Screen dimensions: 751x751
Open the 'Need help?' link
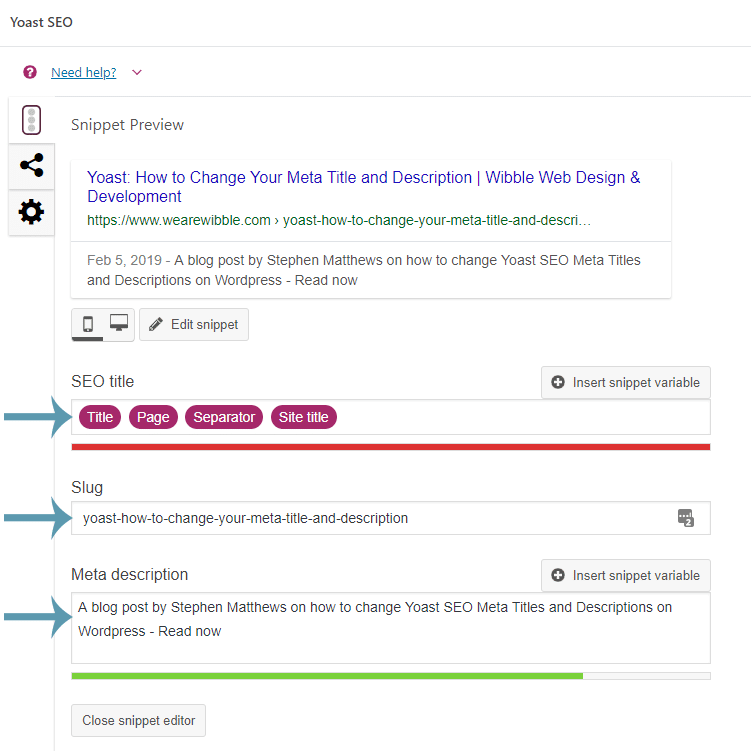83,72
